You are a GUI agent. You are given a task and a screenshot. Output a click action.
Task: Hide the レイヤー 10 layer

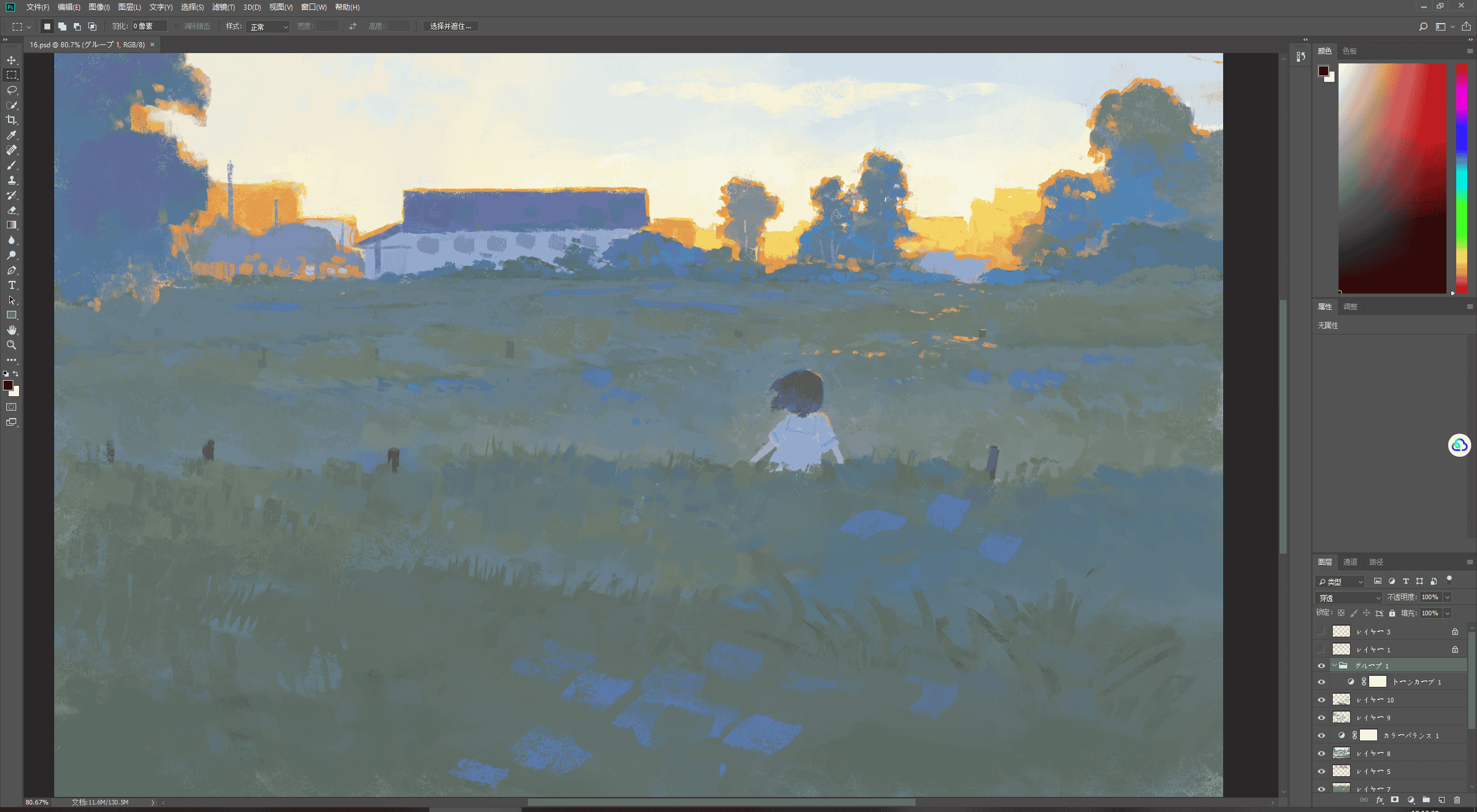(x=1321, y=700)
